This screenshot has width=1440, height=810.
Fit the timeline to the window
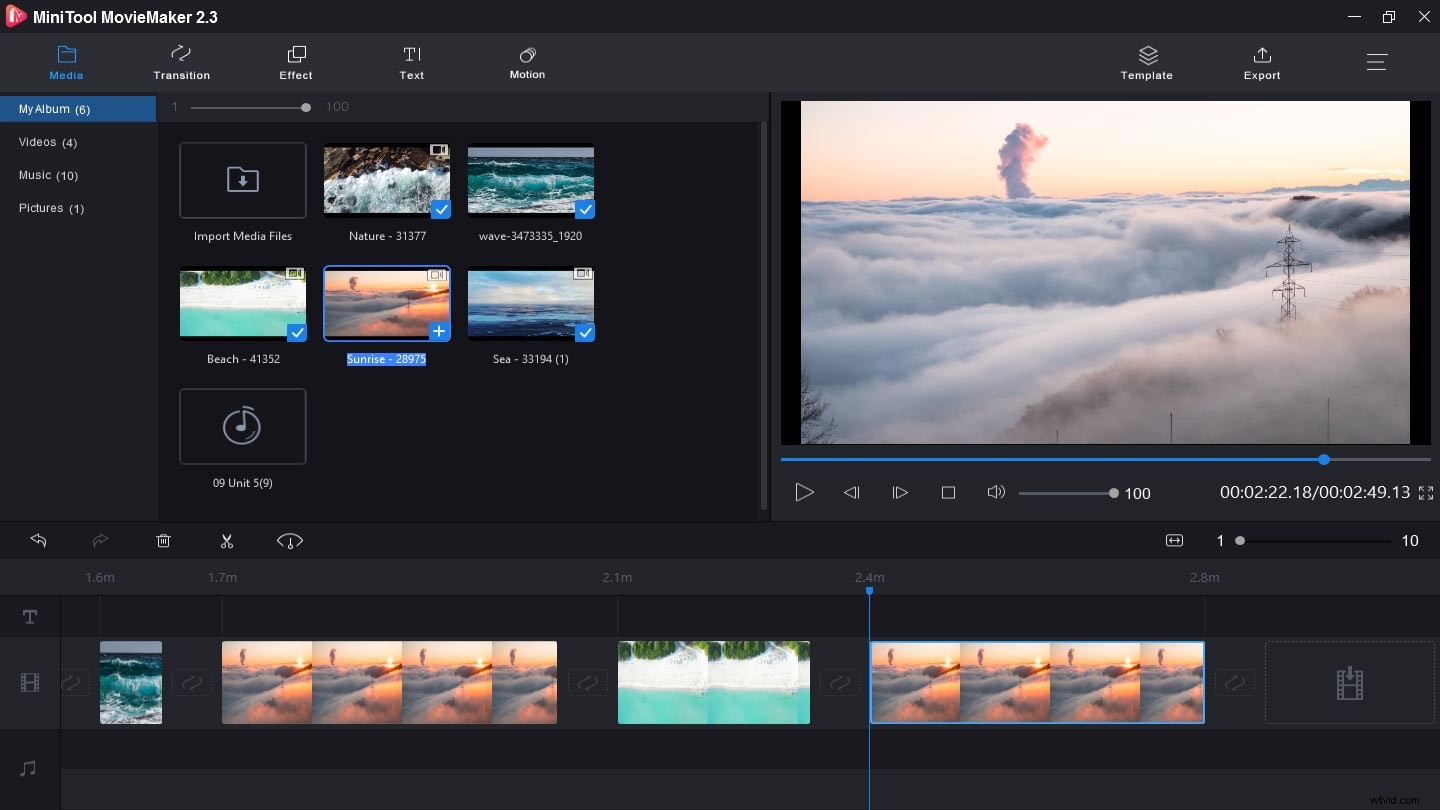pos(1174,540)
